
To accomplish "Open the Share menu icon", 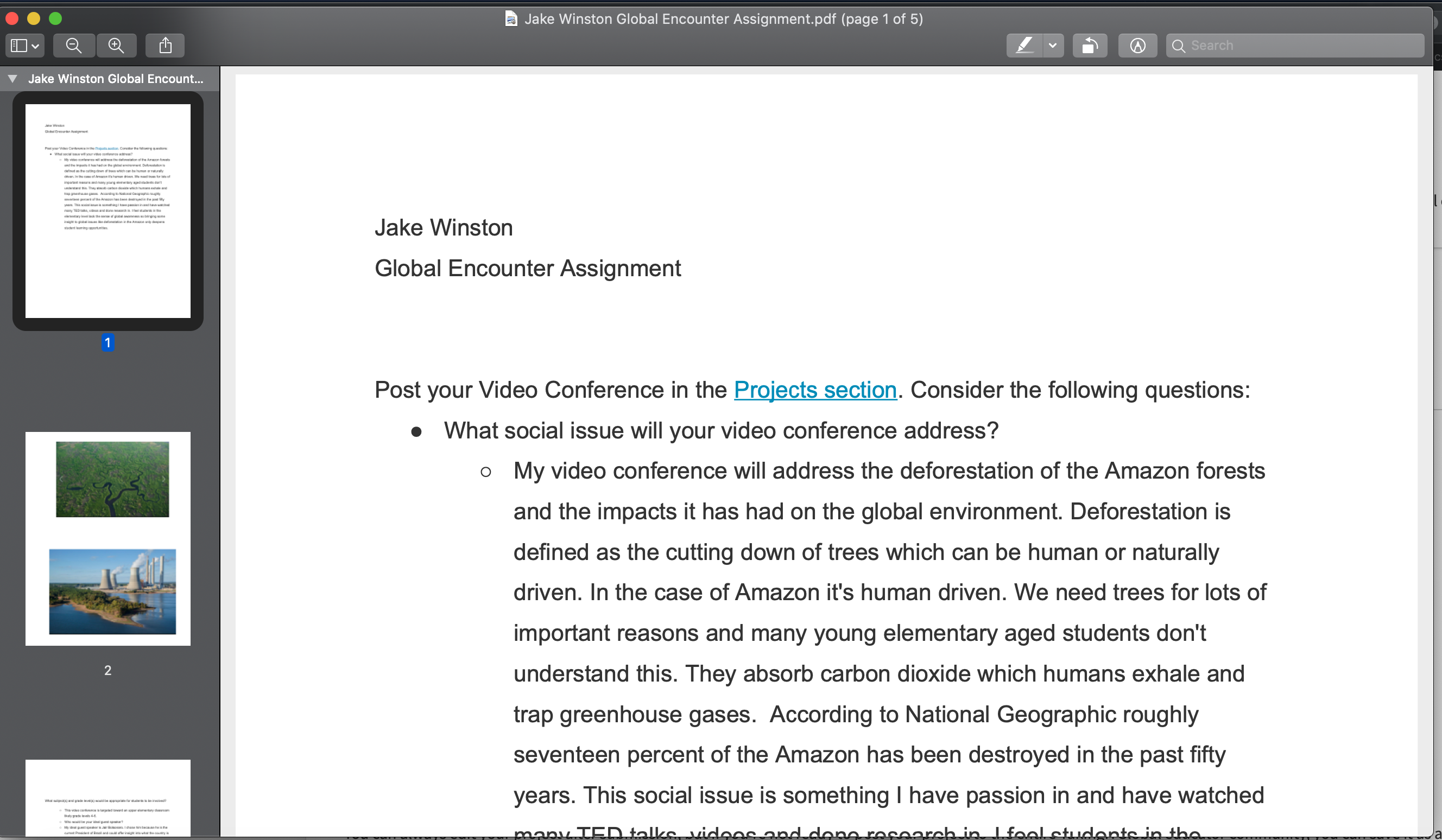I will point(165,46).
